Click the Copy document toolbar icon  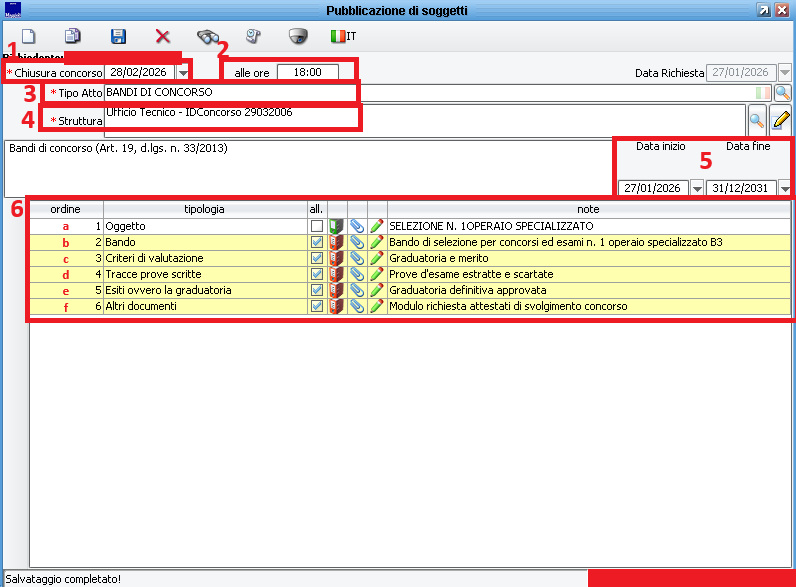coord(73,36)
